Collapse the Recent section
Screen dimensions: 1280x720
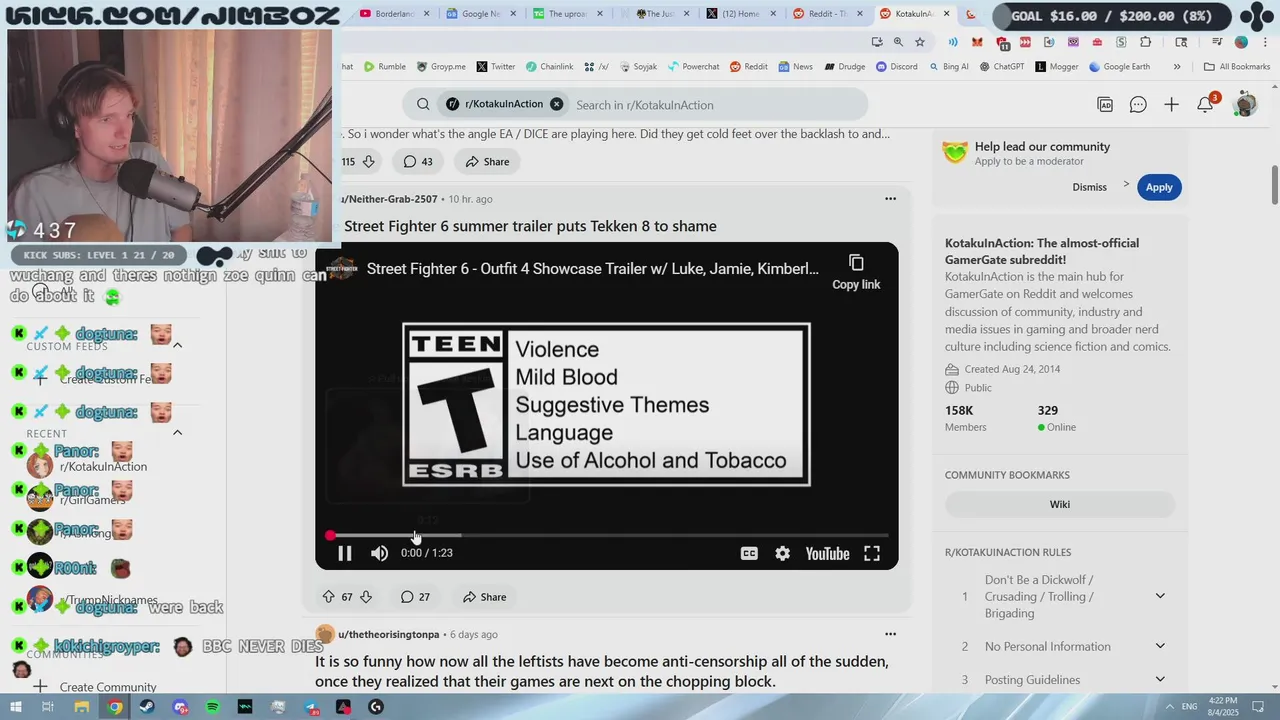(x=177, y=433)
